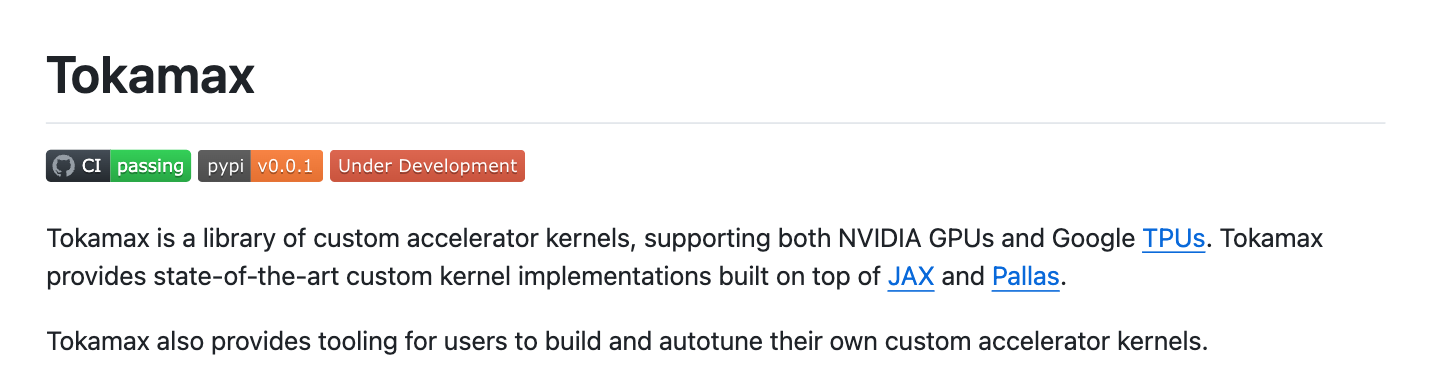Click the 'CI' label on the badge
Screen dimensions: 1431x380
pyautogui.click(x=92, y=166)
